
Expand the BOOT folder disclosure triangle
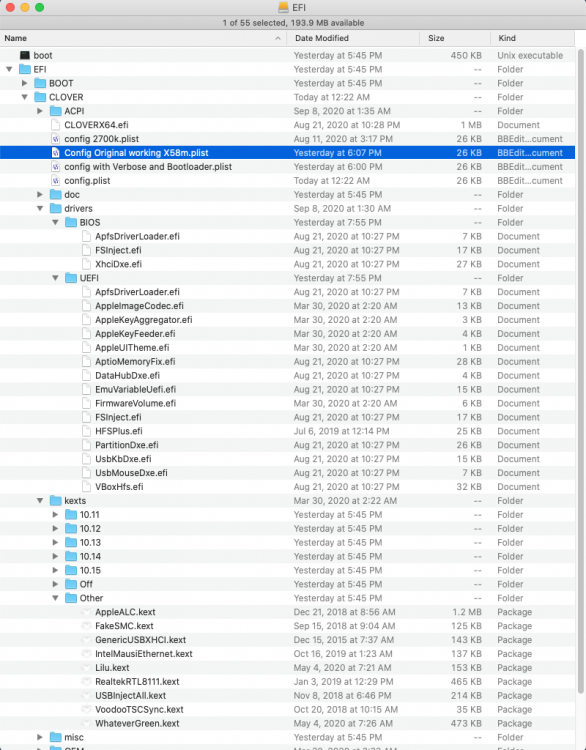click(24, 83)
